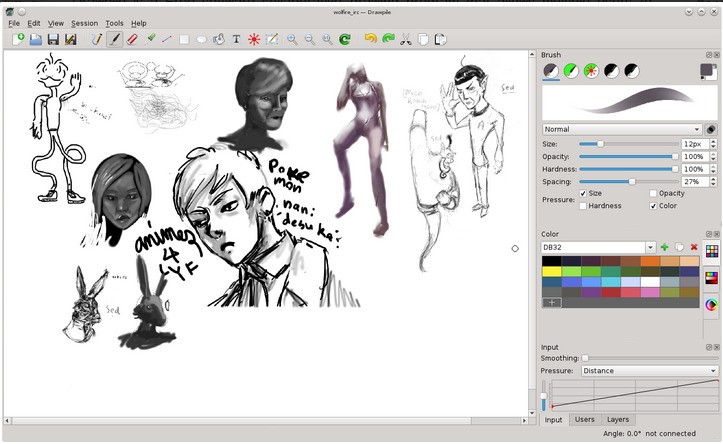Open the Normal blend mode dropdown
This screenshot has height=444, width=723.
point(622,130)
